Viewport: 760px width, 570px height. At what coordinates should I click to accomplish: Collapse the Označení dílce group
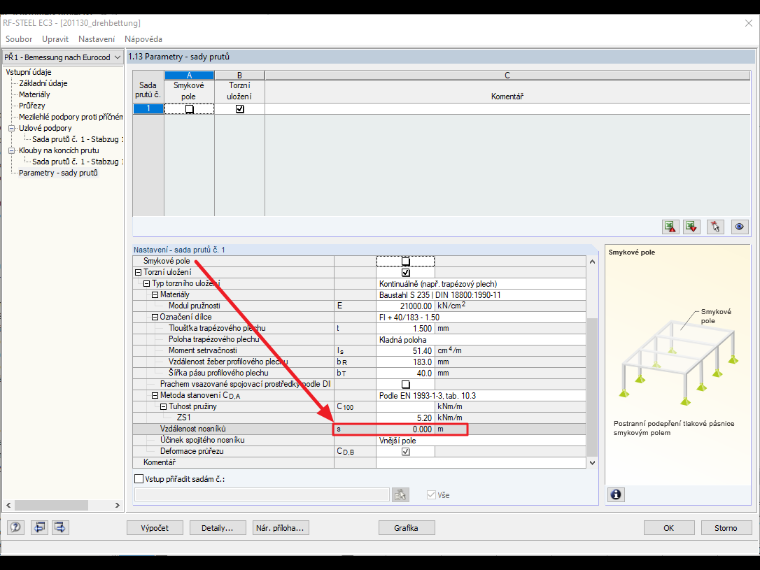[x=155, y=317]
